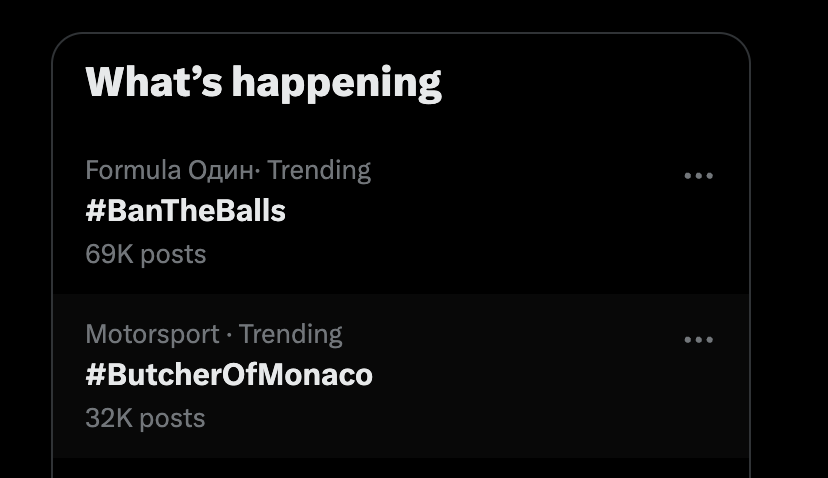This screenshot has width=828, height=478.
Task: Click the 69K posts count
Action: click(x=146, y=254)
